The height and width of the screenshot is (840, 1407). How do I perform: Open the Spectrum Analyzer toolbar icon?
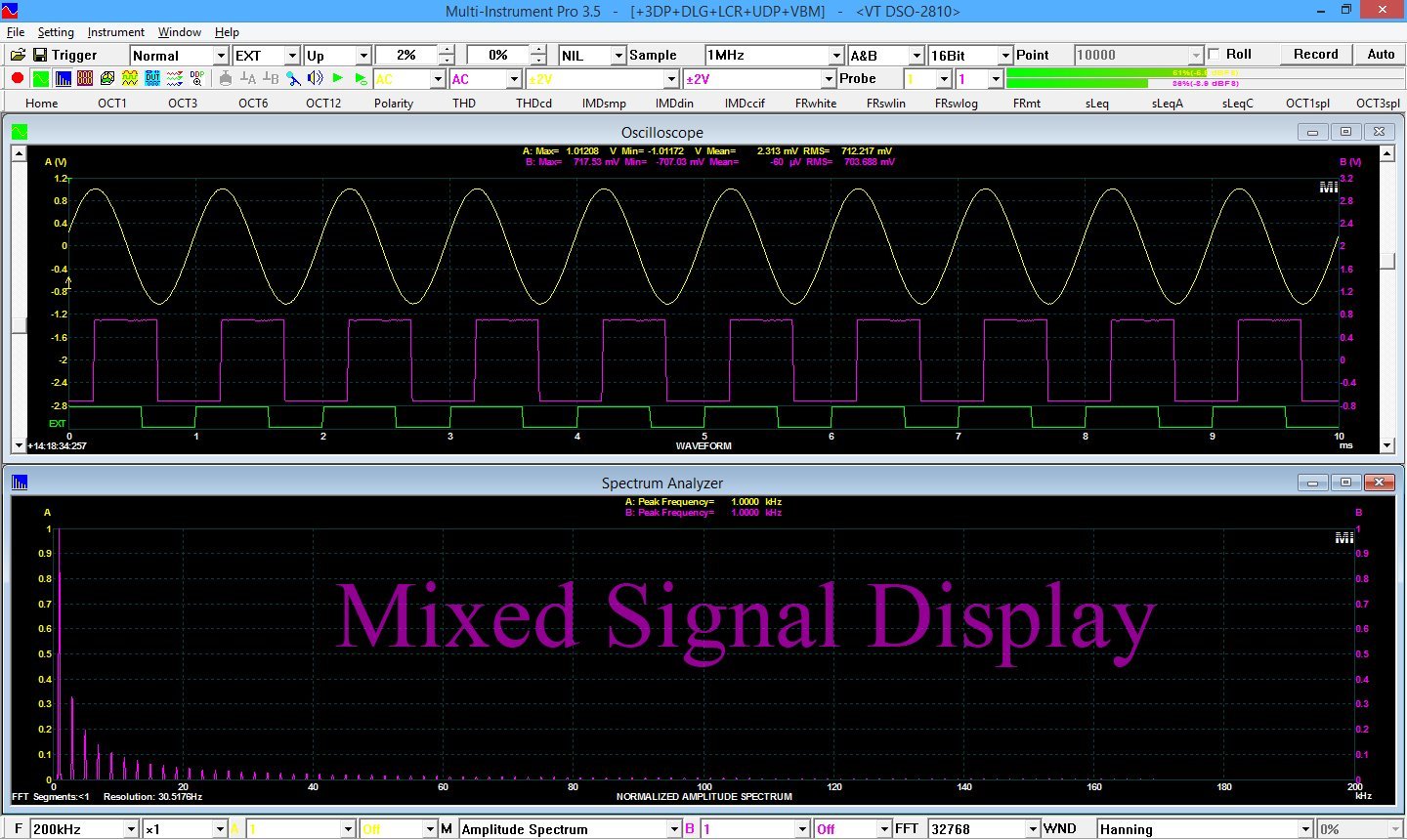point(64,79)
